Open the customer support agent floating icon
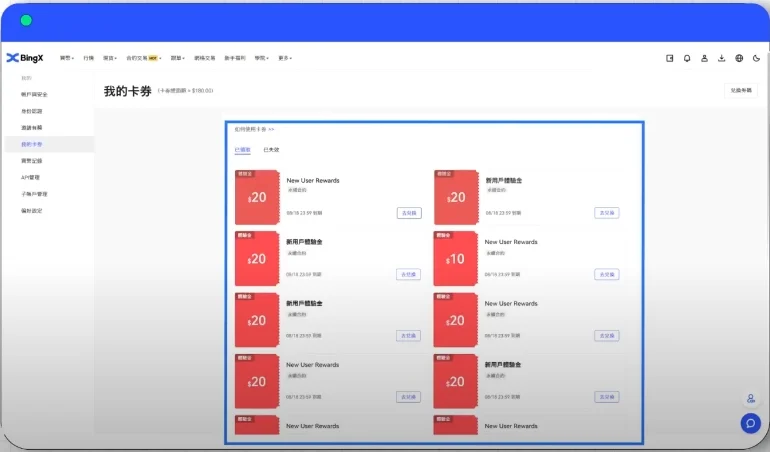The image size is (770, 452). 750,398
